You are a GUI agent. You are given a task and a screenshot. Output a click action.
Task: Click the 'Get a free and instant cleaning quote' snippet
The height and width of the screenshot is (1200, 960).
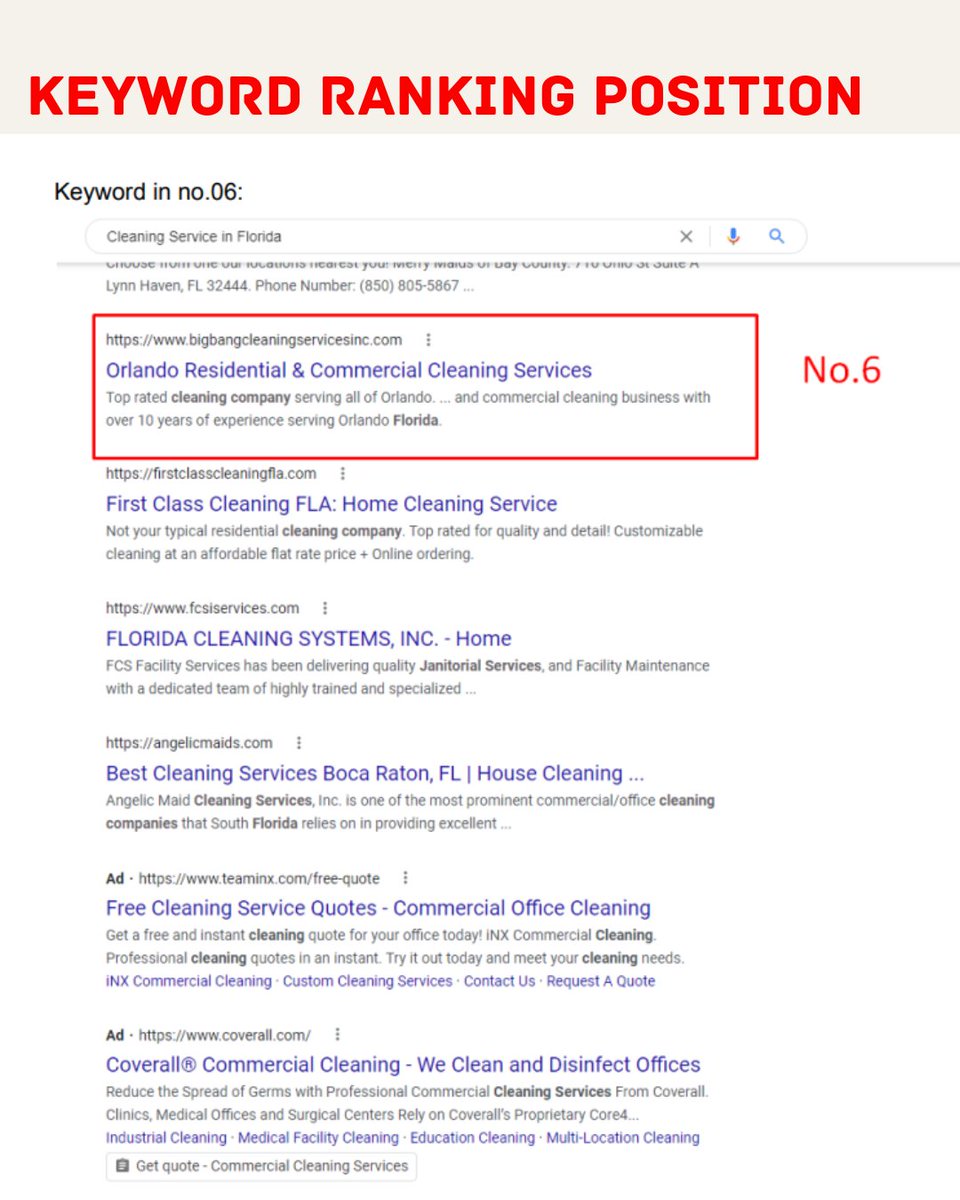(x=395, y=947)
